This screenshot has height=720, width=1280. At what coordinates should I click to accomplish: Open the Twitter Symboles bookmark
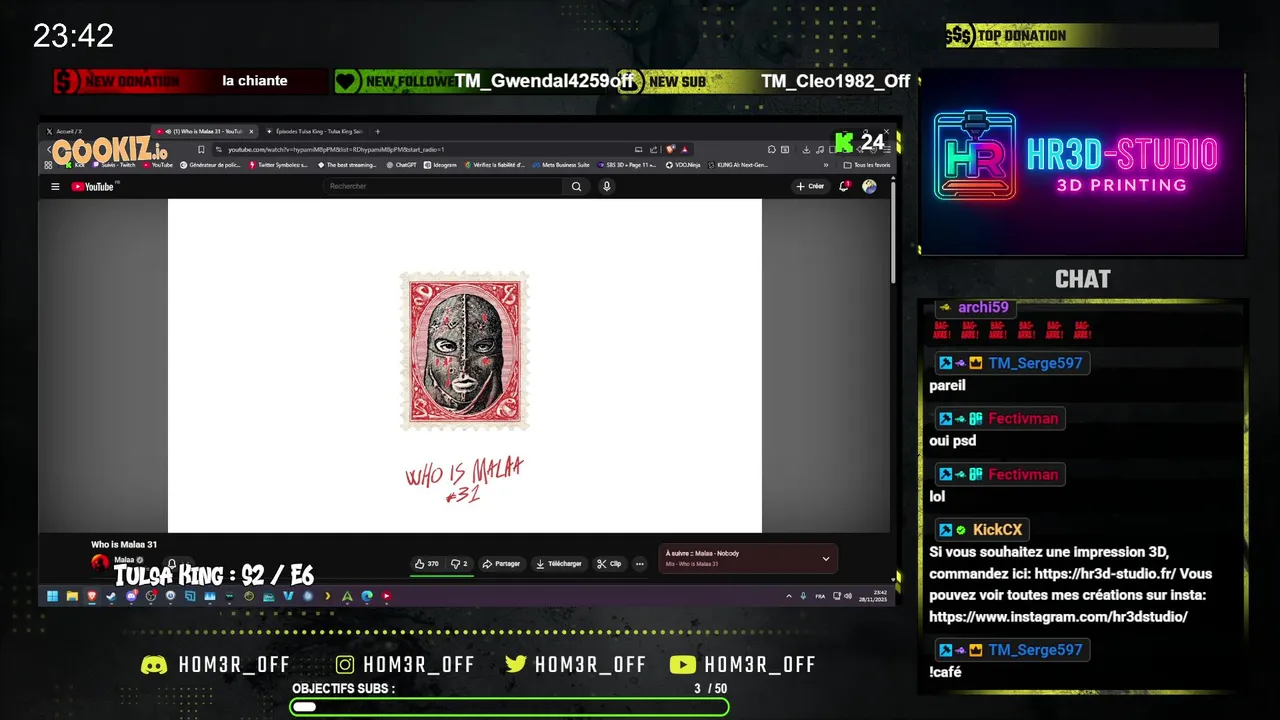pyautogui.click(x=277, y=165)
